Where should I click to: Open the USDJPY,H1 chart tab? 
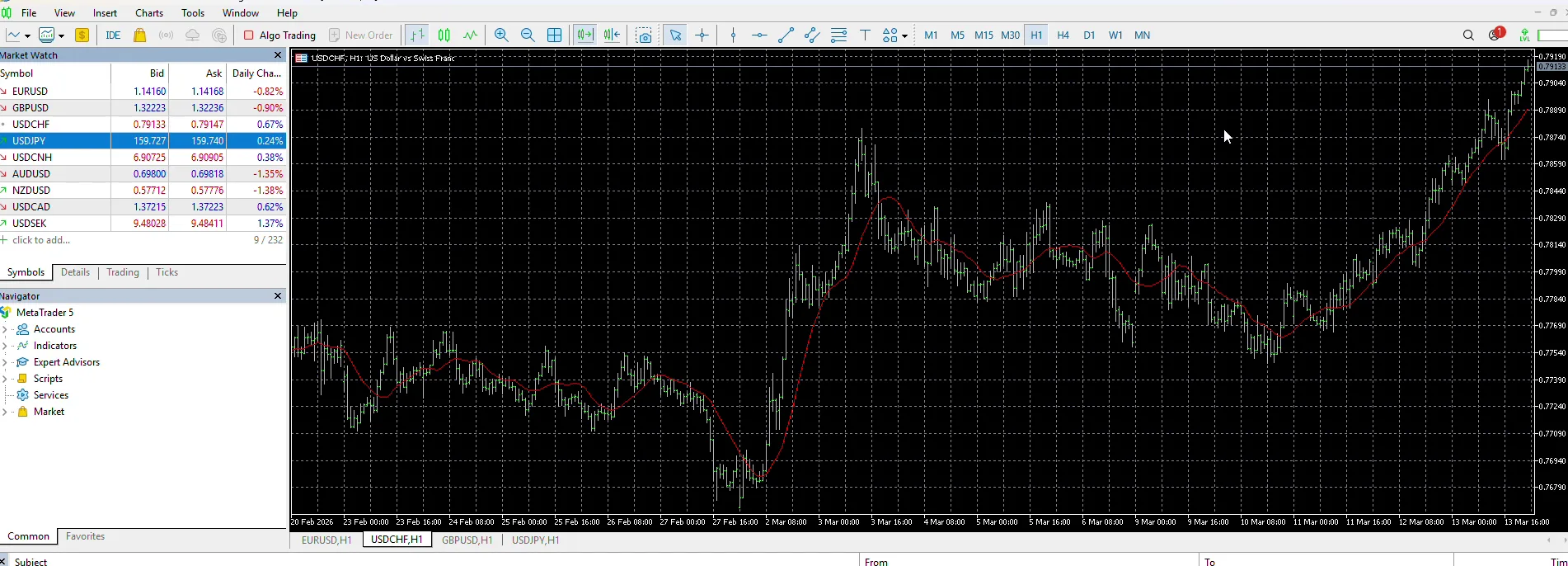[535, 540]
